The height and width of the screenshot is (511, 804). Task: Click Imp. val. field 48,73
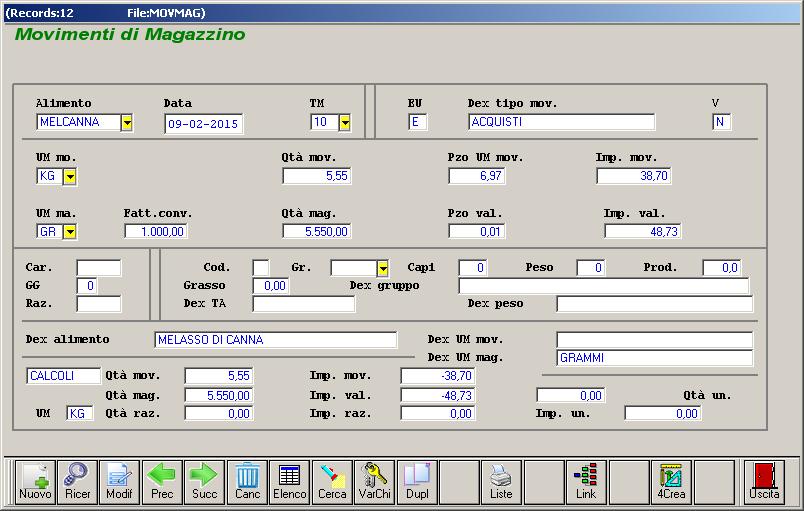pos(643,232)
